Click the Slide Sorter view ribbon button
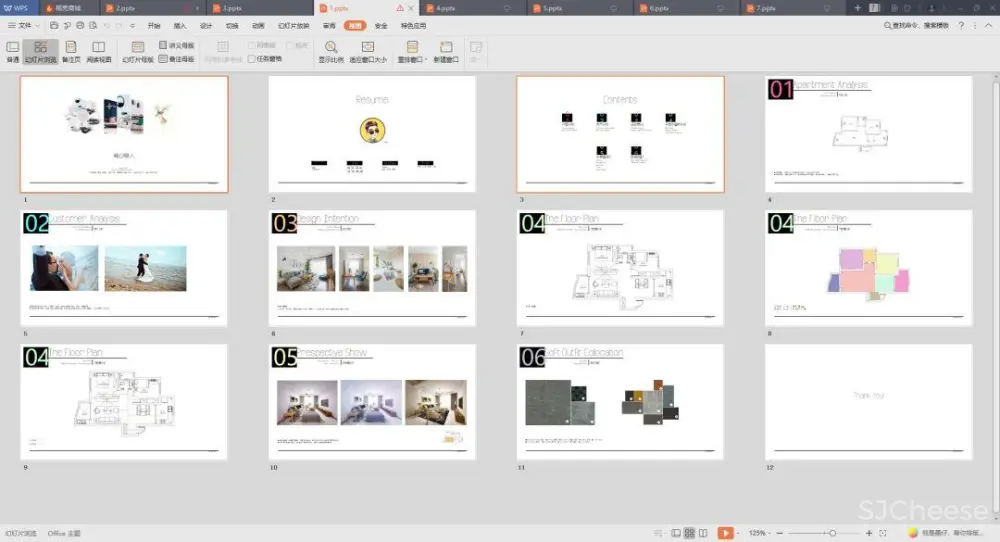1000x542 pixels. coord(40,51)
